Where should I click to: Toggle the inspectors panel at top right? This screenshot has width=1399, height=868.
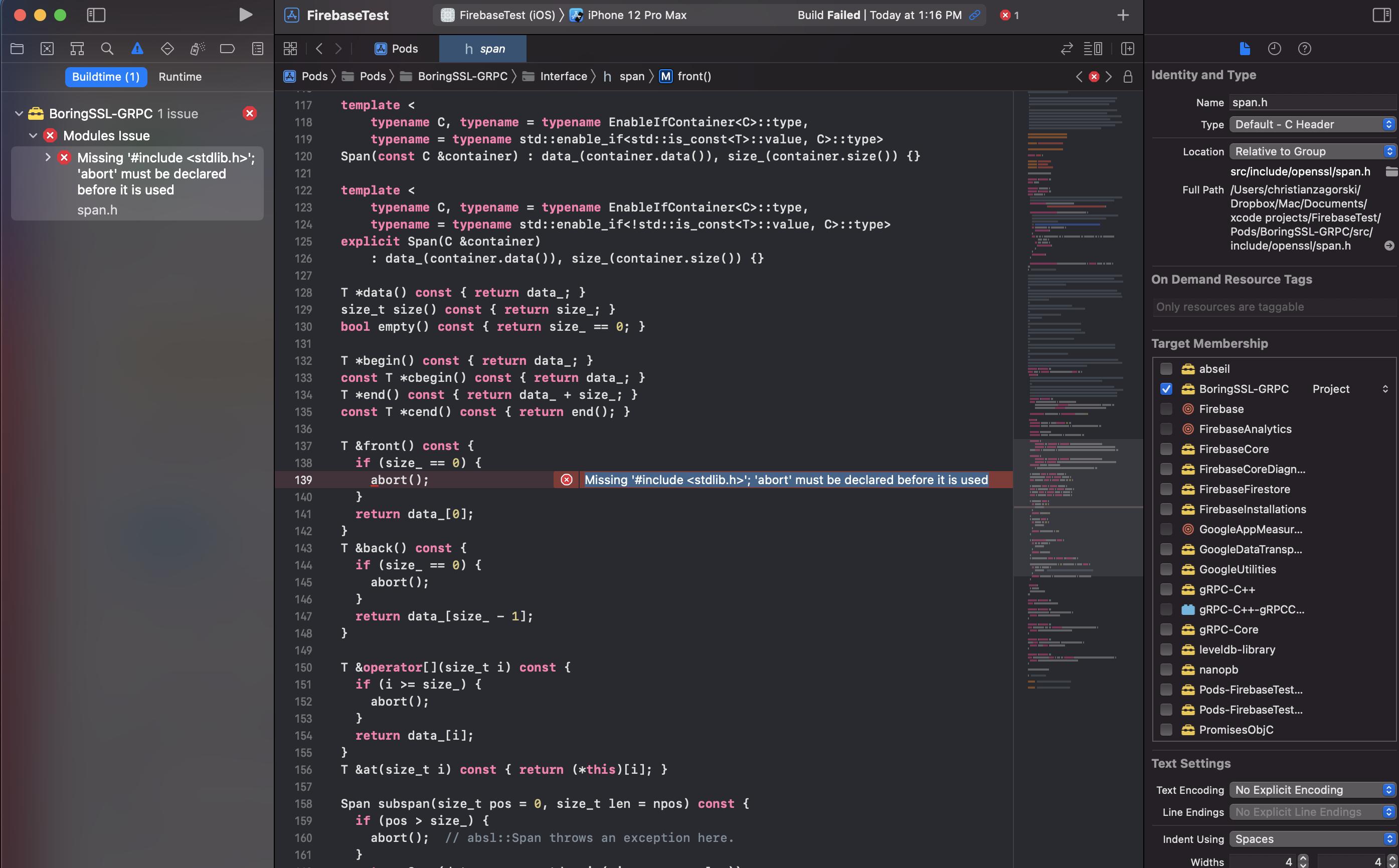(1381, 15)
